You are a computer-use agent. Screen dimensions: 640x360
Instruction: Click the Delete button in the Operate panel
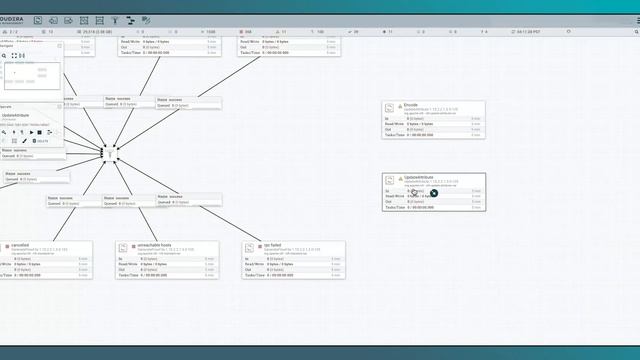[x=40, y=141]
